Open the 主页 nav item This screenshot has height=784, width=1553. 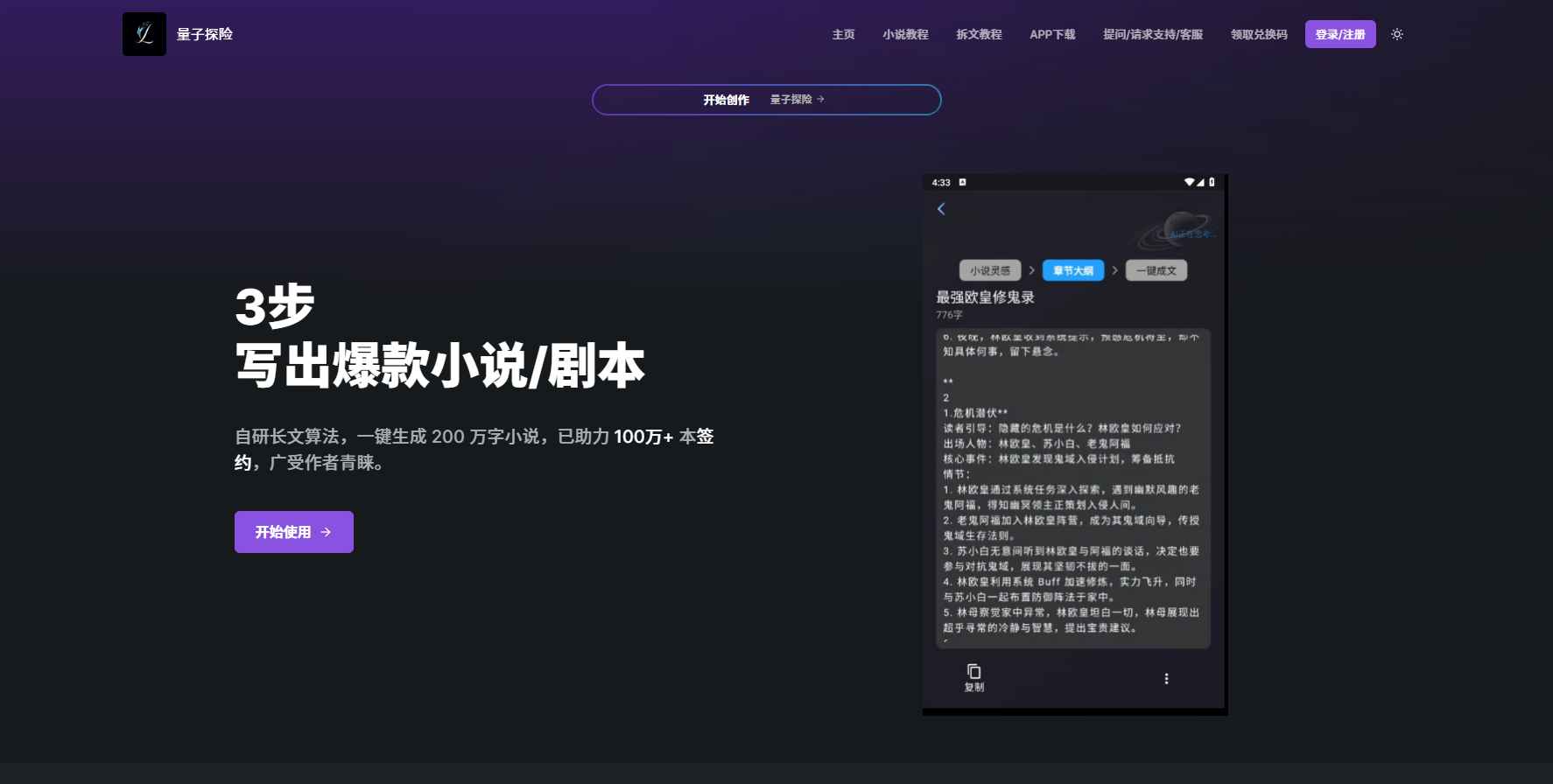tap(843, 34)
